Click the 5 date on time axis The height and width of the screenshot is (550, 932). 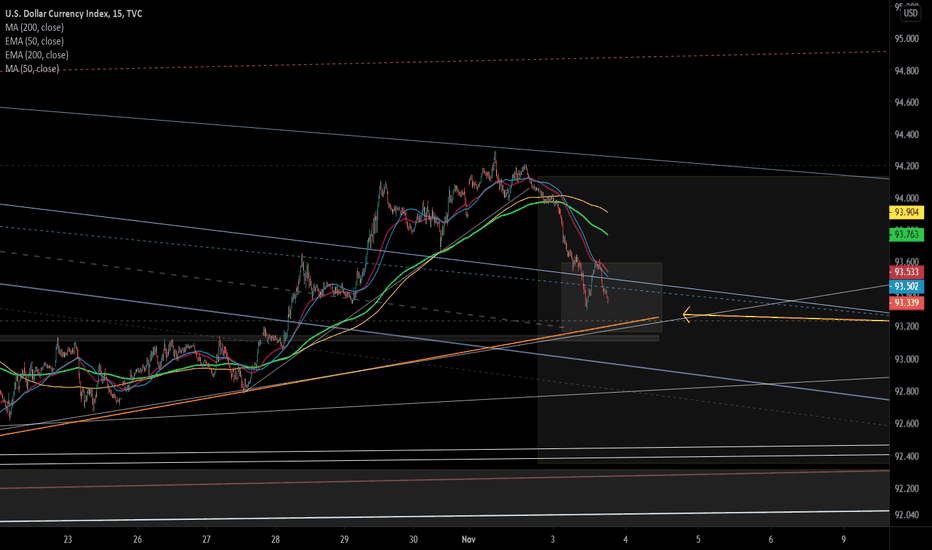coord(698,539)
